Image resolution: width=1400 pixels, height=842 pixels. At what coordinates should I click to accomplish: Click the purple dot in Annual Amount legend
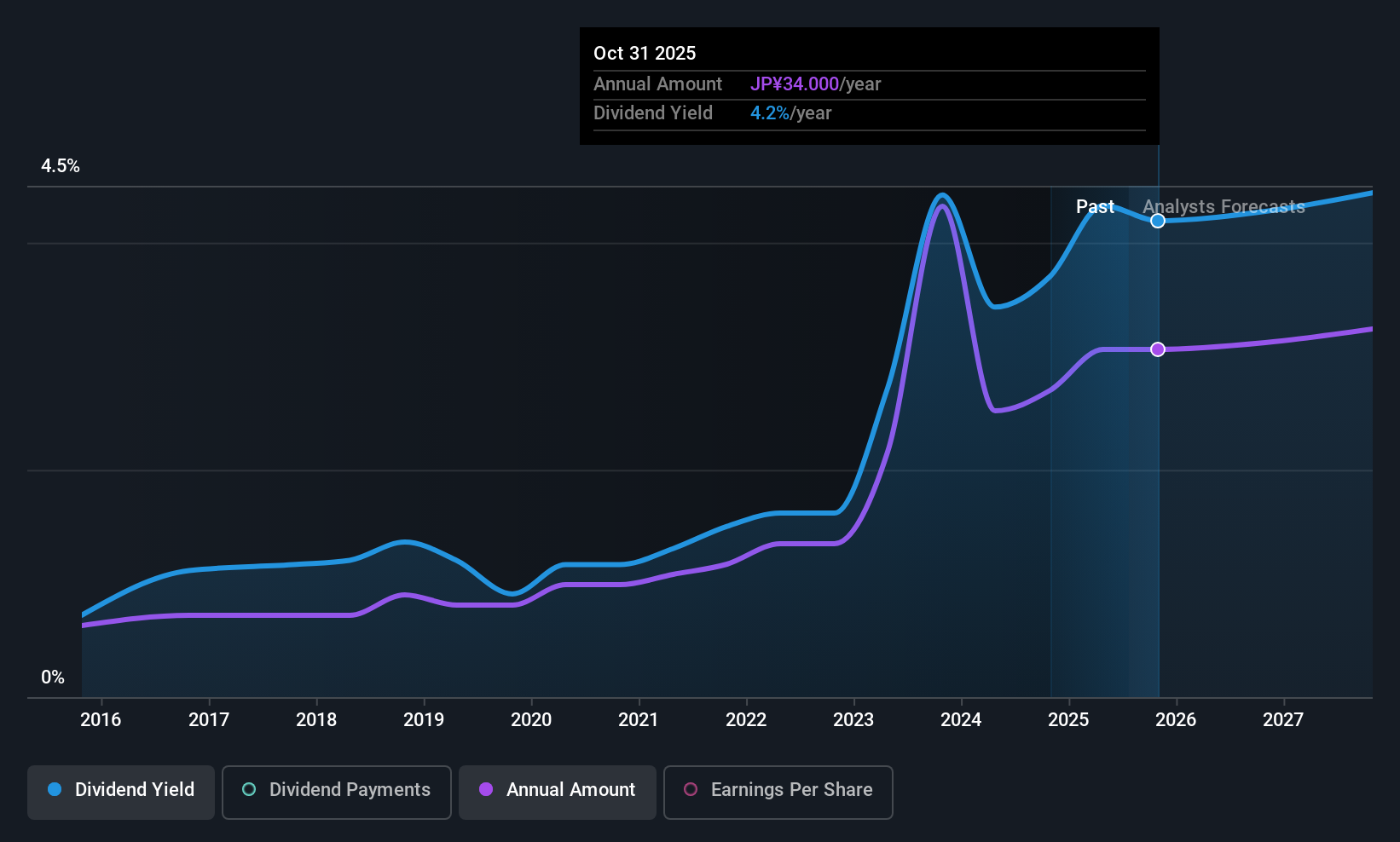486,789
